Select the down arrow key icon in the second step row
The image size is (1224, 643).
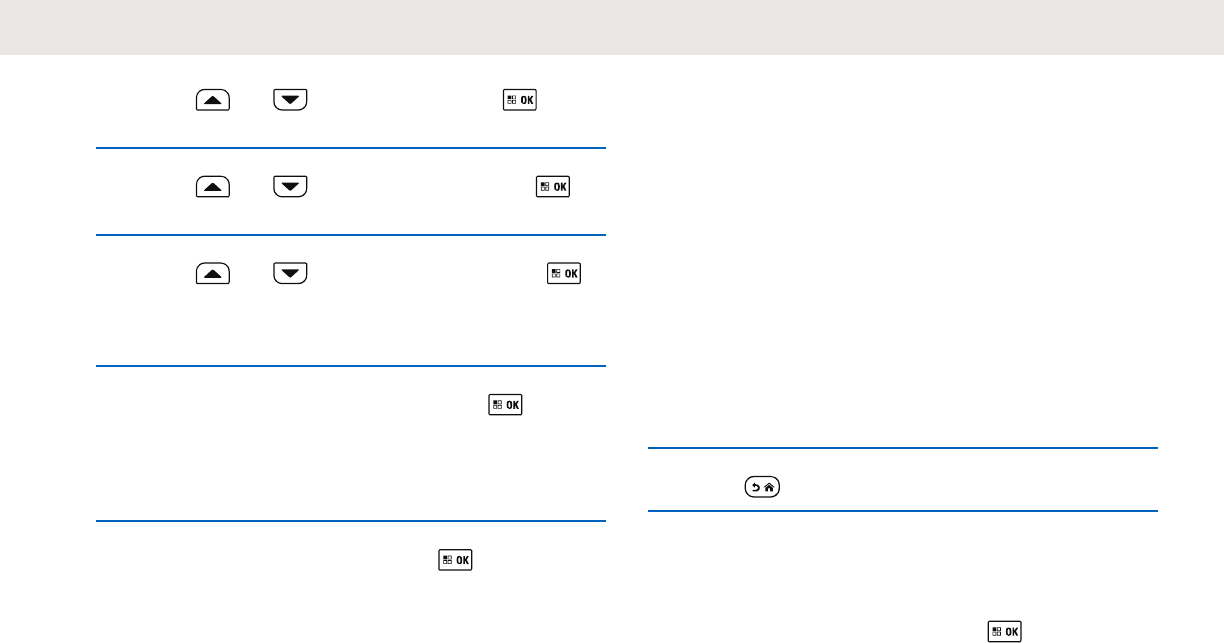[290, 186]
